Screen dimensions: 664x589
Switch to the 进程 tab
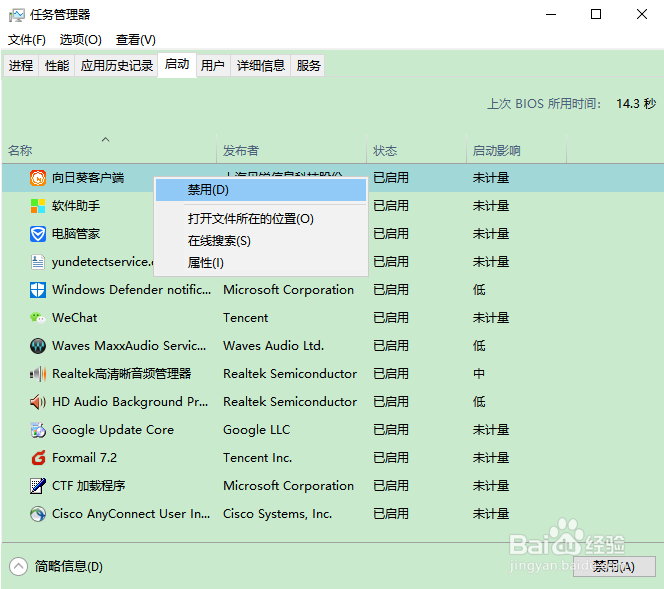click(x=21, y=65)
